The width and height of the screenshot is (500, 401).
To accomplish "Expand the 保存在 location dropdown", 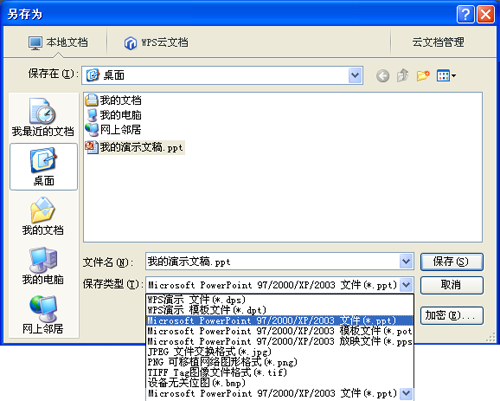I will pos(355,75).
